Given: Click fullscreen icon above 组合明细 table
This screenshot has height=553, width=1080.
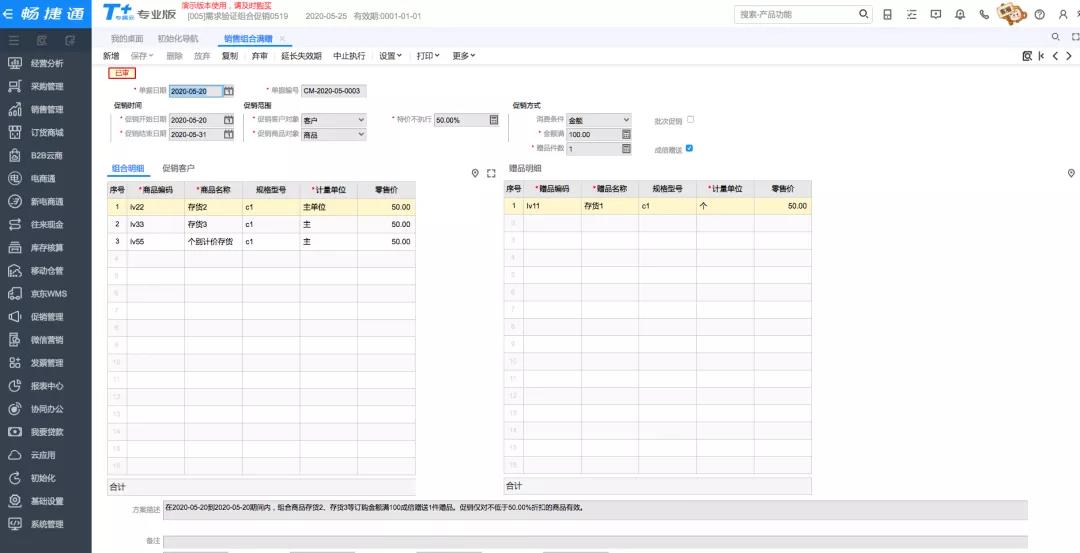Looking at the screenshot, I should click(x=491, y=173).
